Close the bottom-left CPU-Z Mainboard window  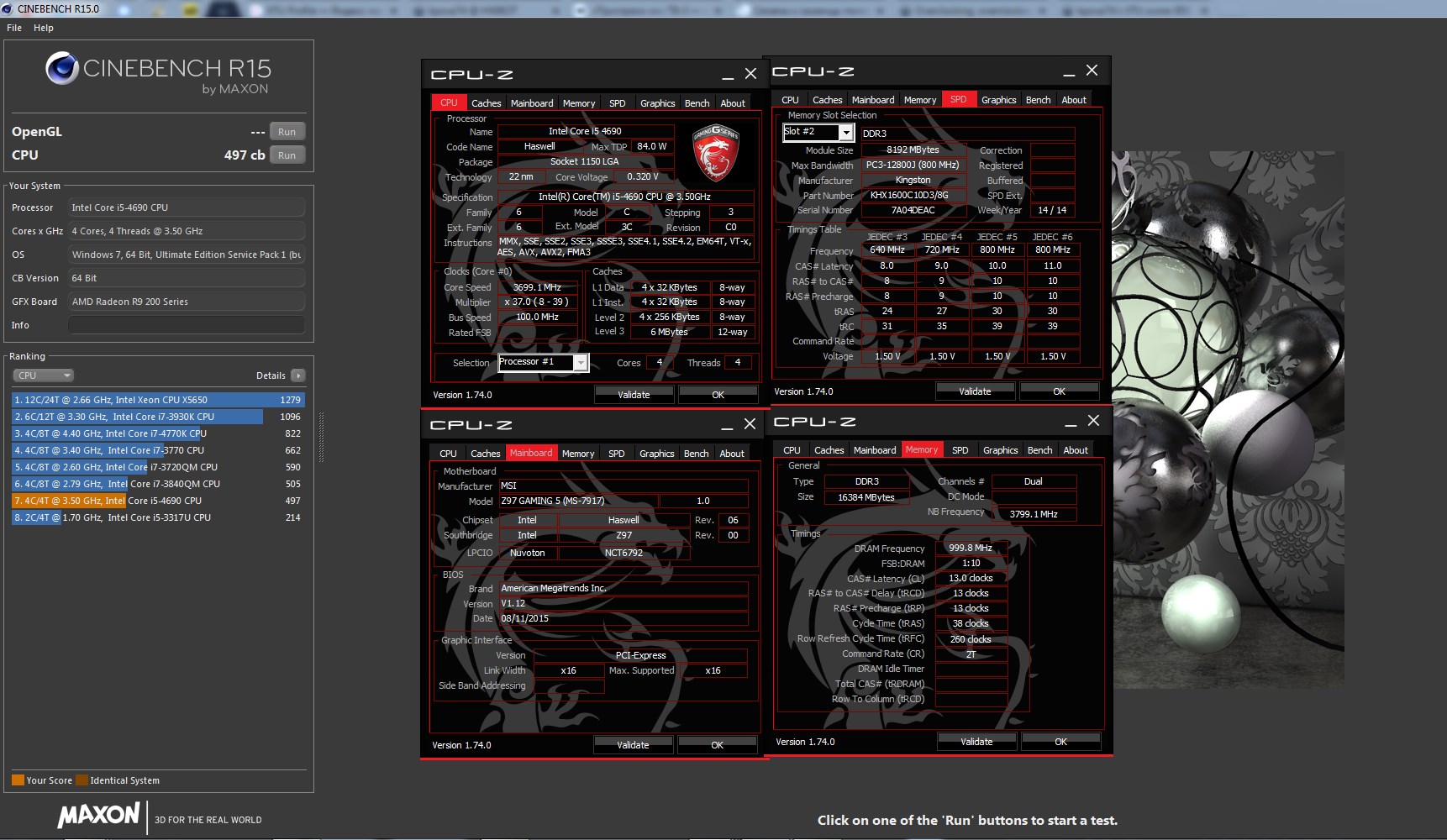click(x=750, y=424)
